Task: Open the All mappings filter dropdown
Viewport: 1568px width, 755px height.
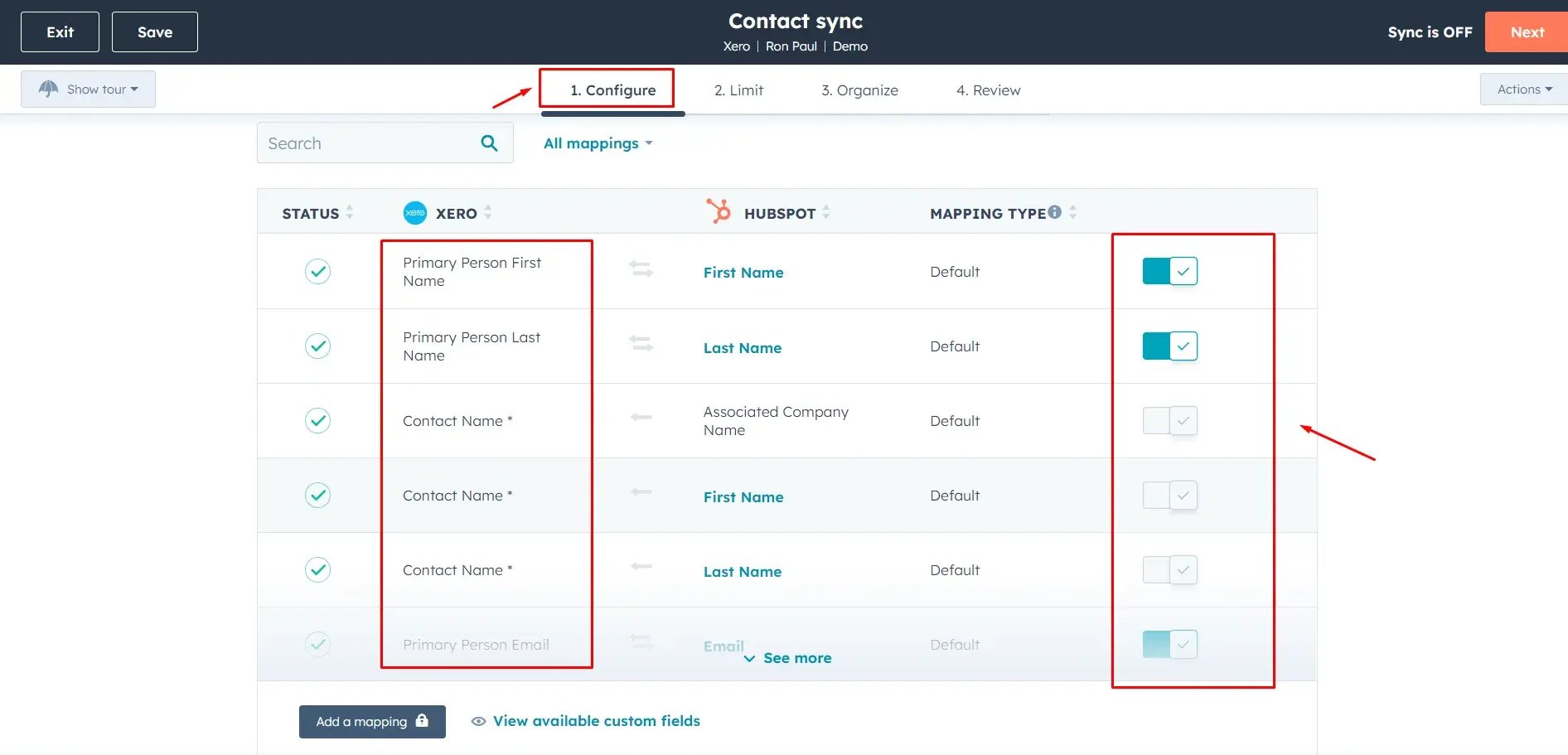Action: click(x=598, y=143)
